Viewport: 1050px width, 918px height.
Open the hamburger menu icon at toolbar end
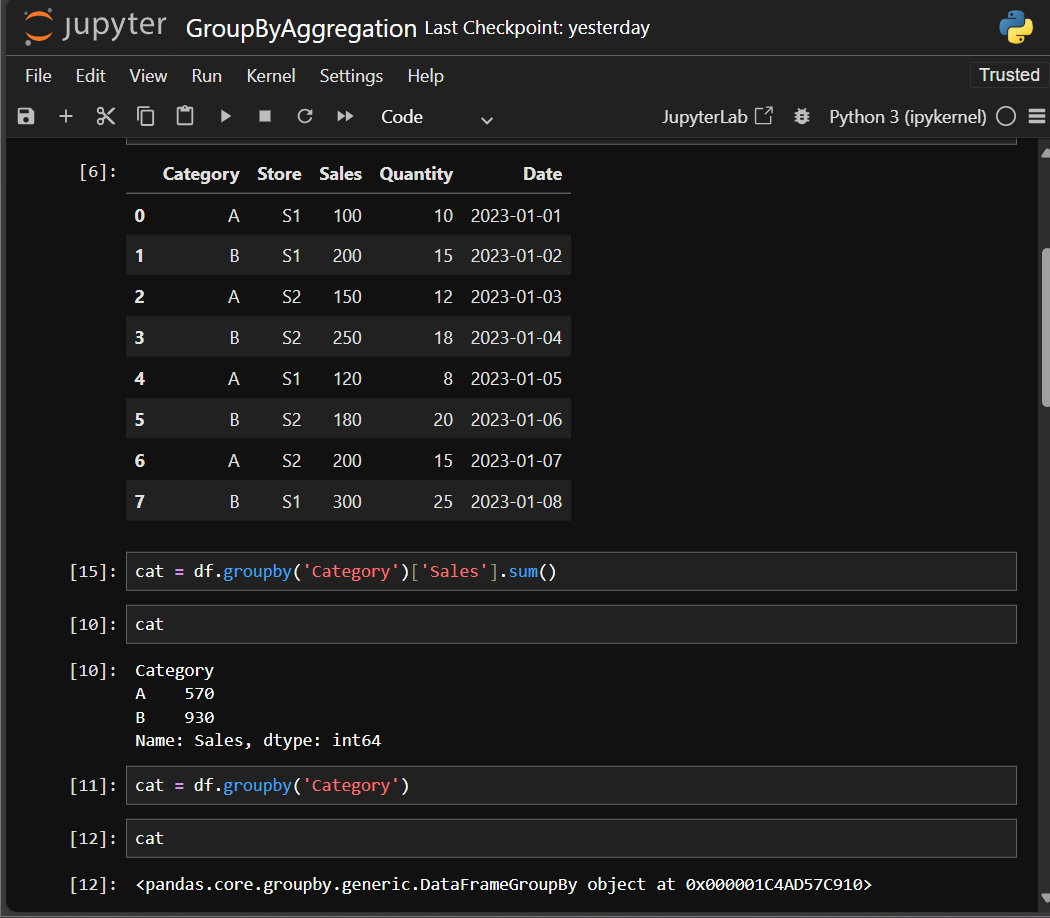[1037, 117]
